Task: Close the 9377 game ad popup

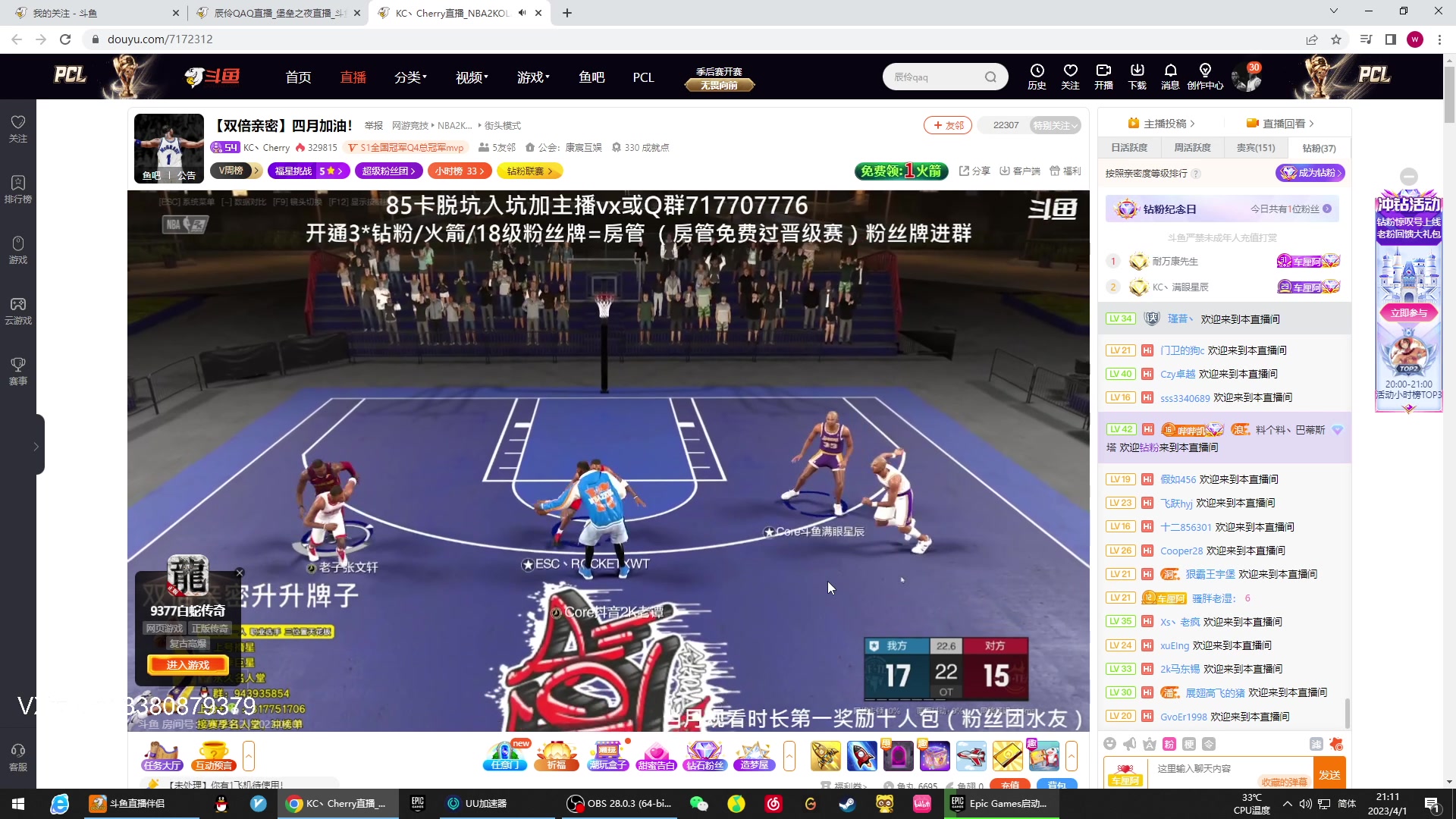Action: (x=240, y=573)
